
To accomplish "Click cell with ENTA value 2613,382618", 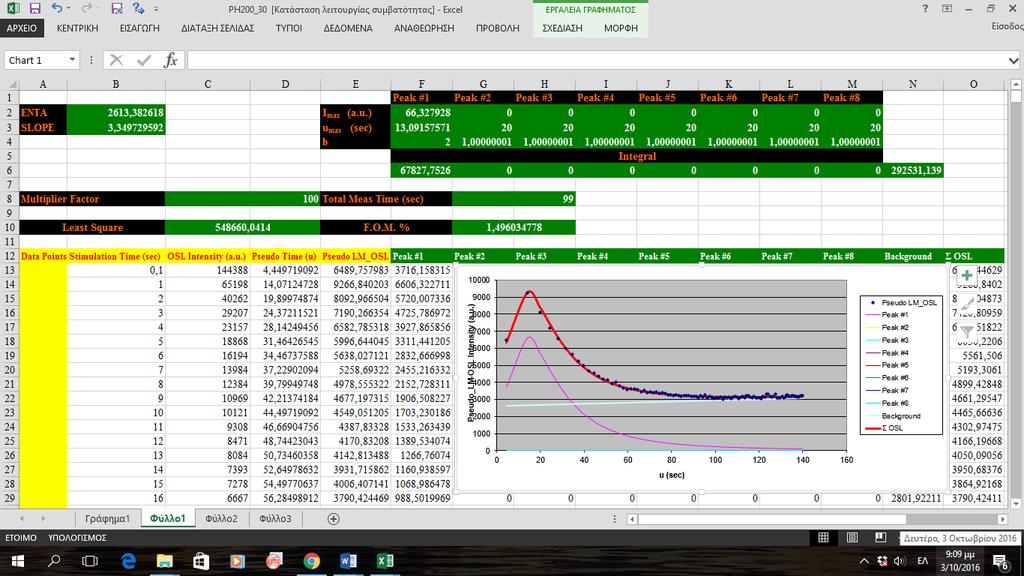I will (116, 112).
